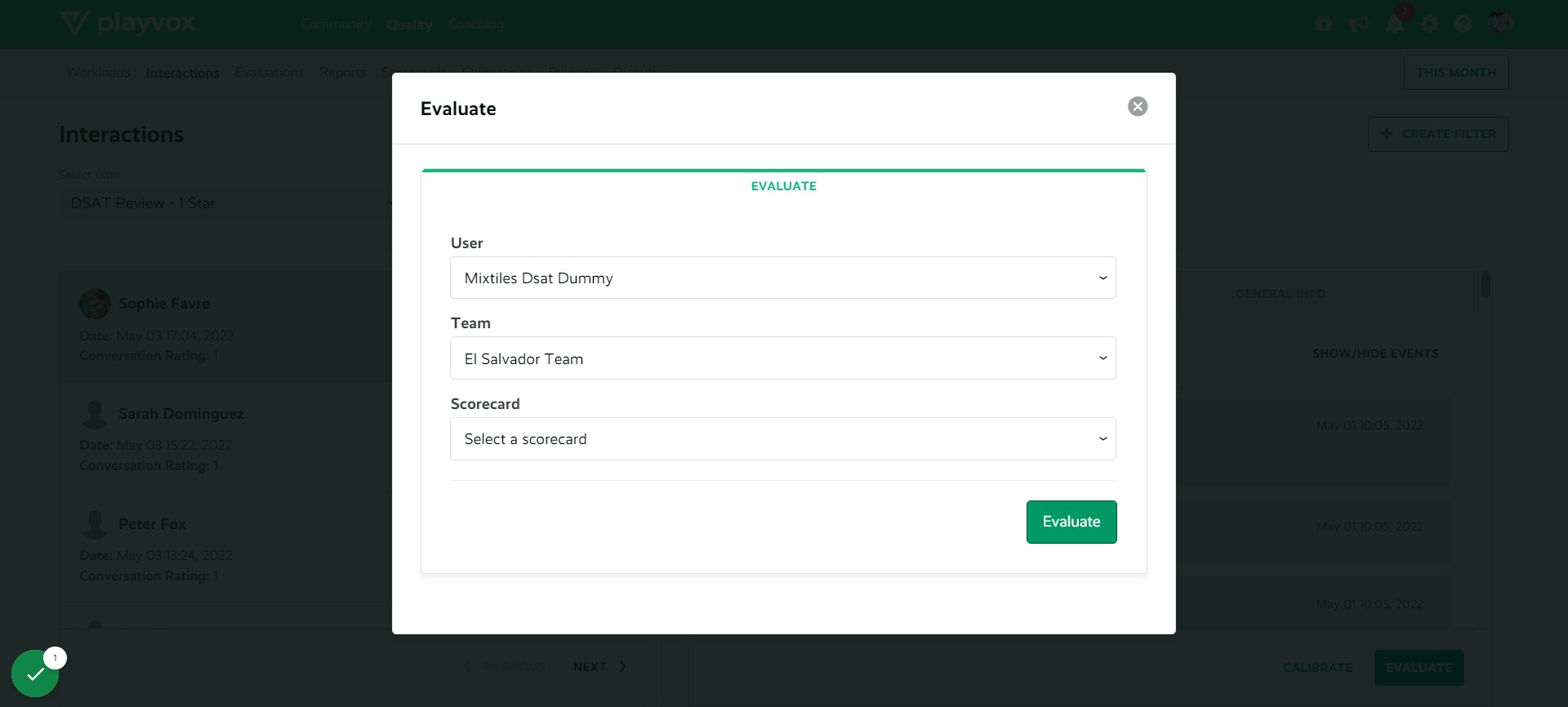Click the CALIBRATE button

point(1318,668)
